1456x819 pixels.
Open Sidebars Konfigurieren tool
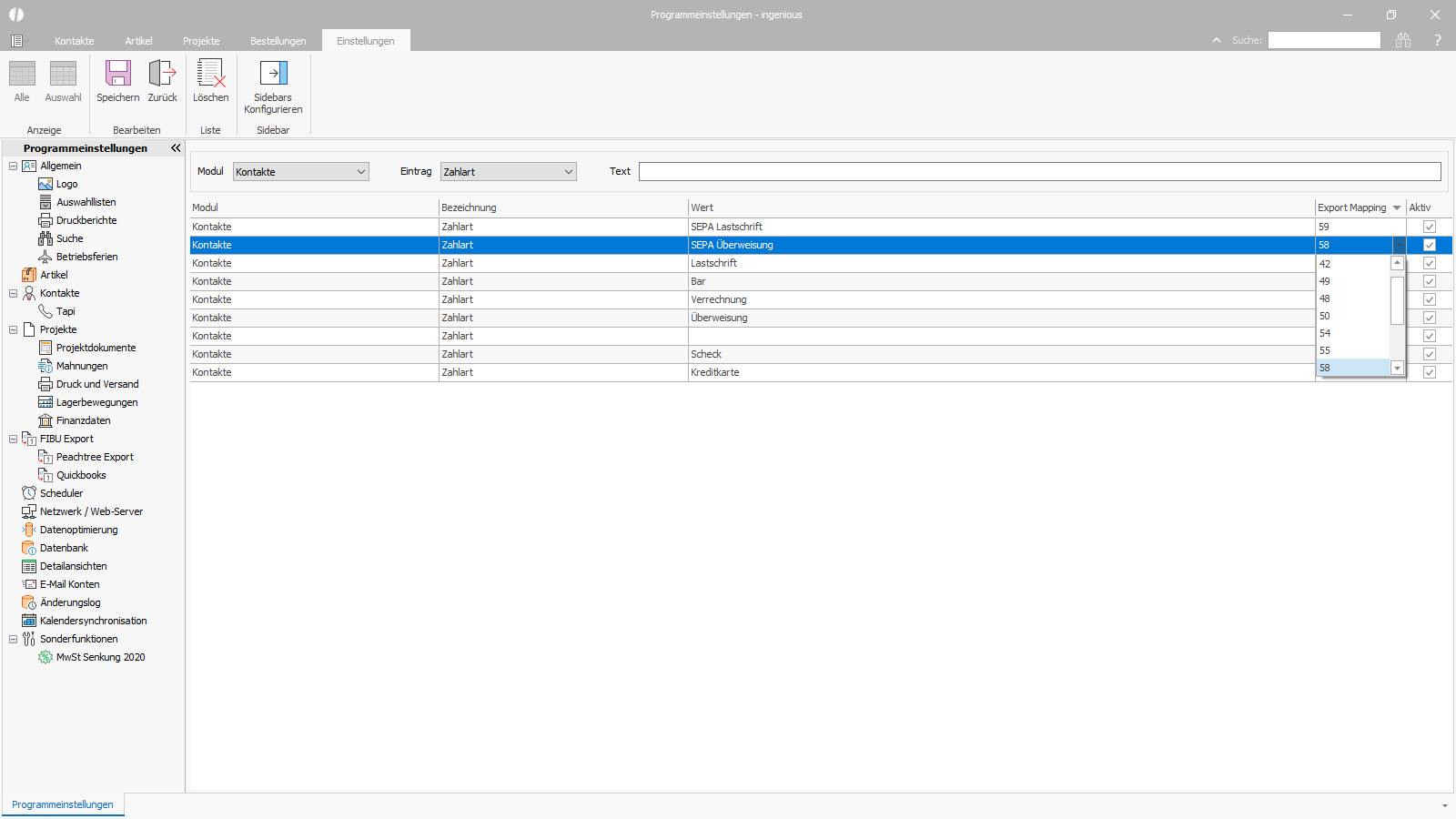point(273,74)
